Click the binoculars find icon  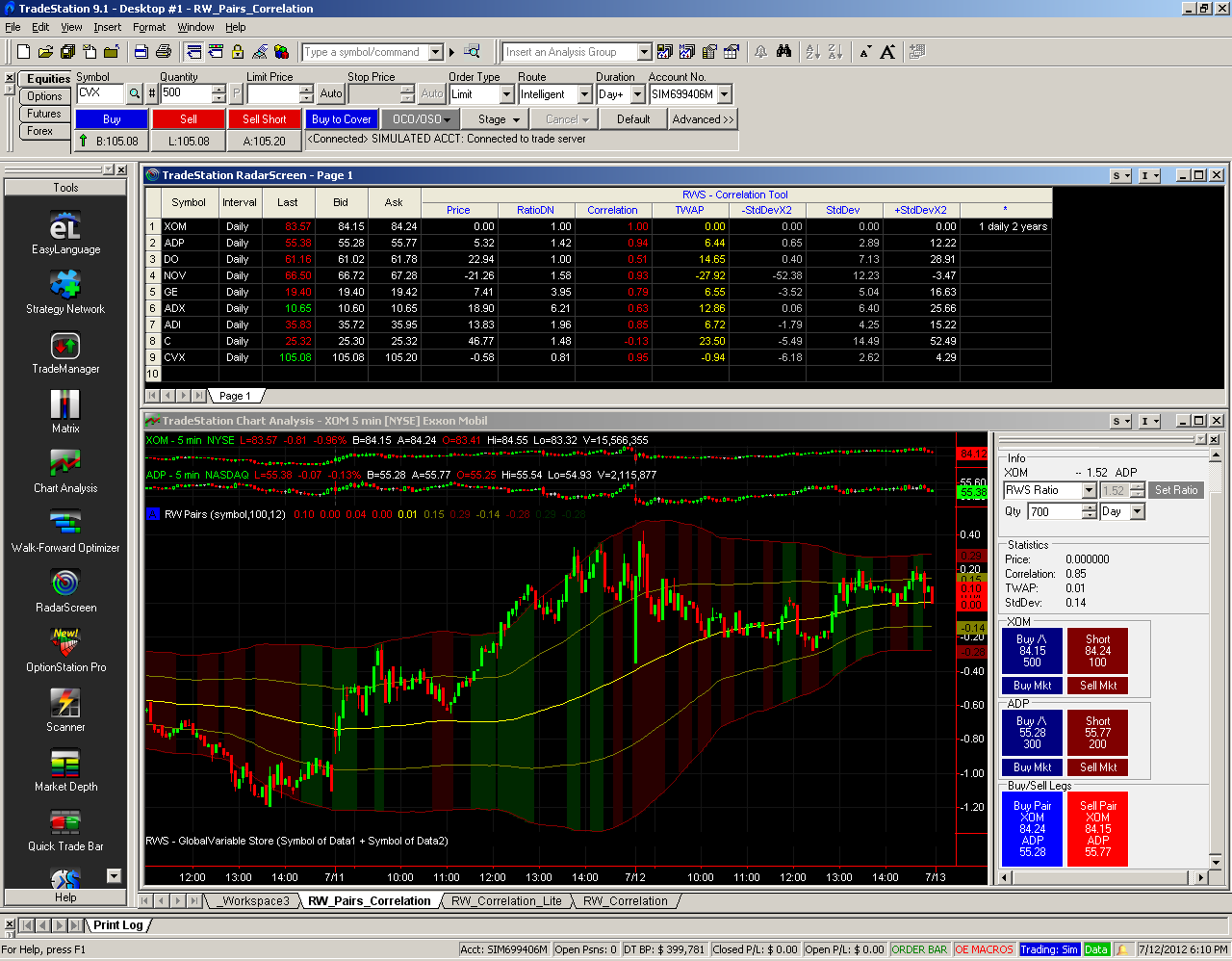click(783, 52)
